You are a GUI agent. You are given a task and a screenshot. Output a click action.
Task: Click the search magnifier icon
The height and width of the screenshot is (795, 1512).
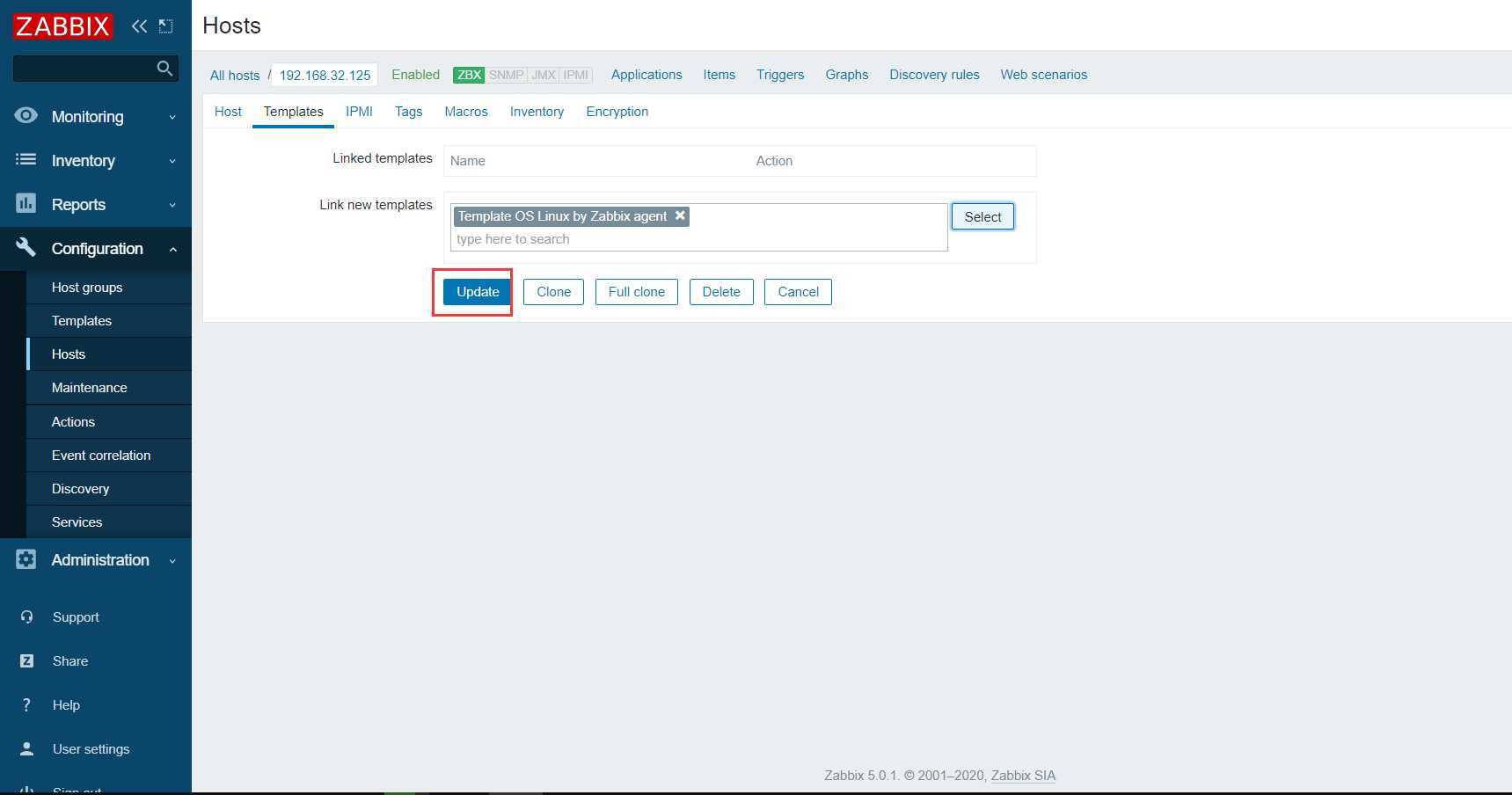click(164, 68)
